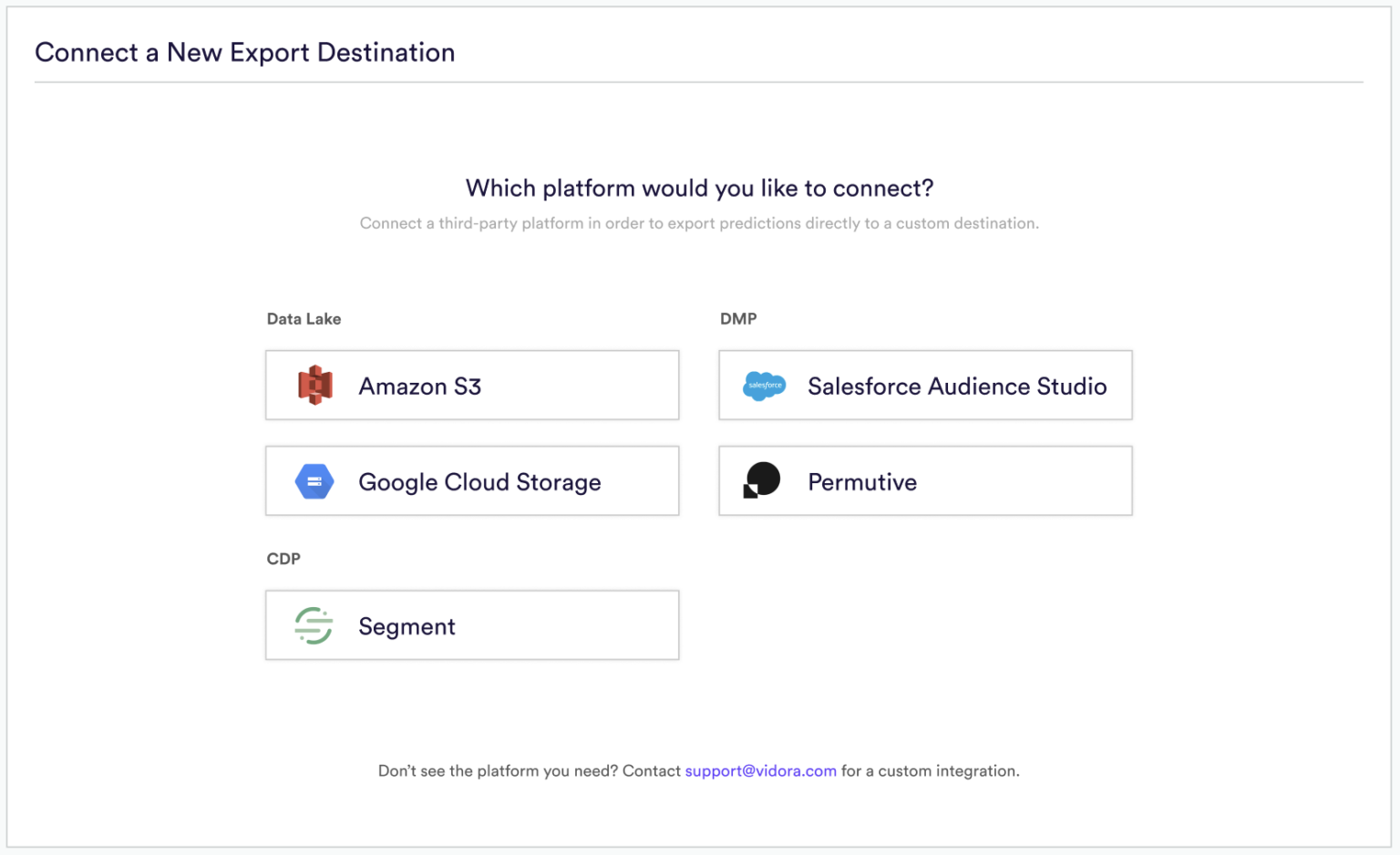Click the Which platform question heading
This screenshot has width=1400, height=855.
click(699, 188)
